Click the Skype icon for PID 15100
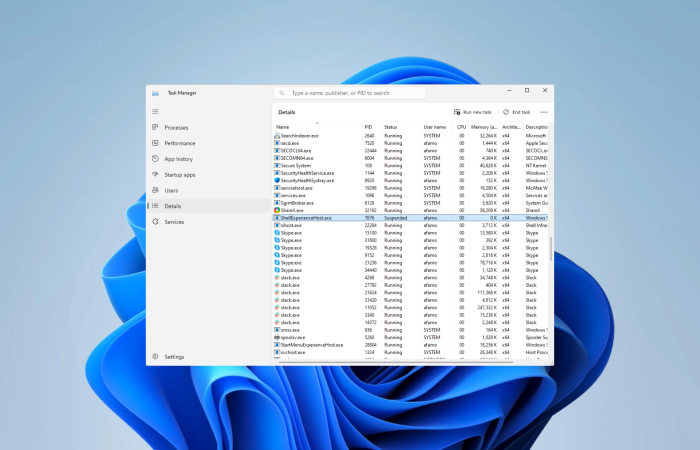 [x=277, y=233]
